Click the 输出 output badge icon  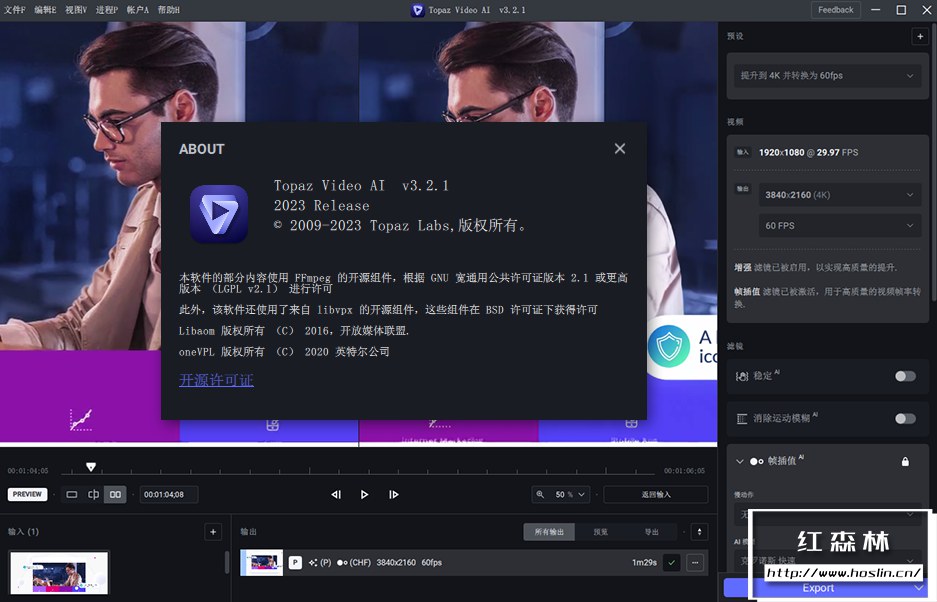point(742,189)
